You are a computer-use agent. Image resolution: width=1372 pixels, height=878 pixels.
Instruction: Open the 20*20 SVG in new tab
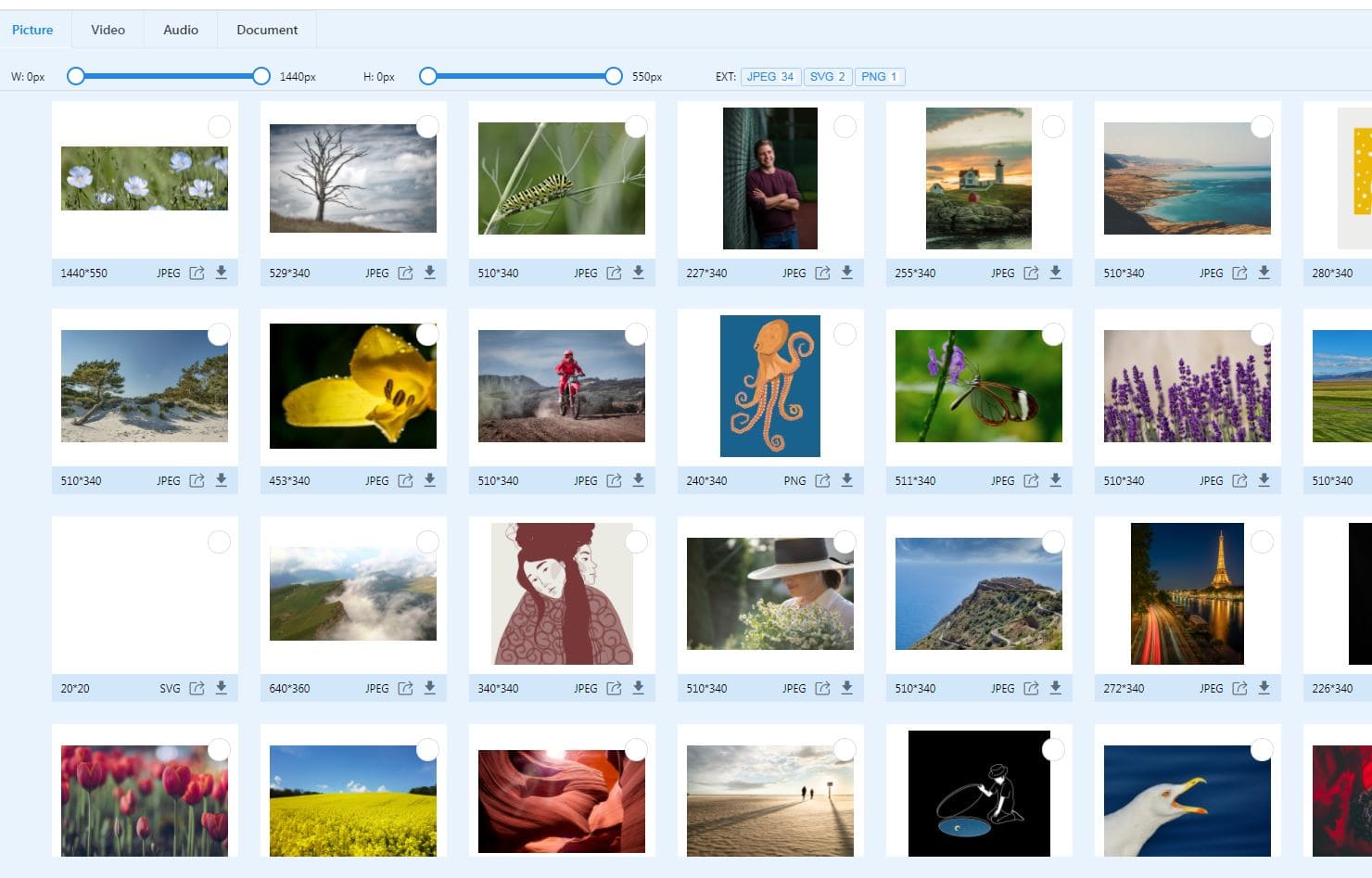pos(197,688)
